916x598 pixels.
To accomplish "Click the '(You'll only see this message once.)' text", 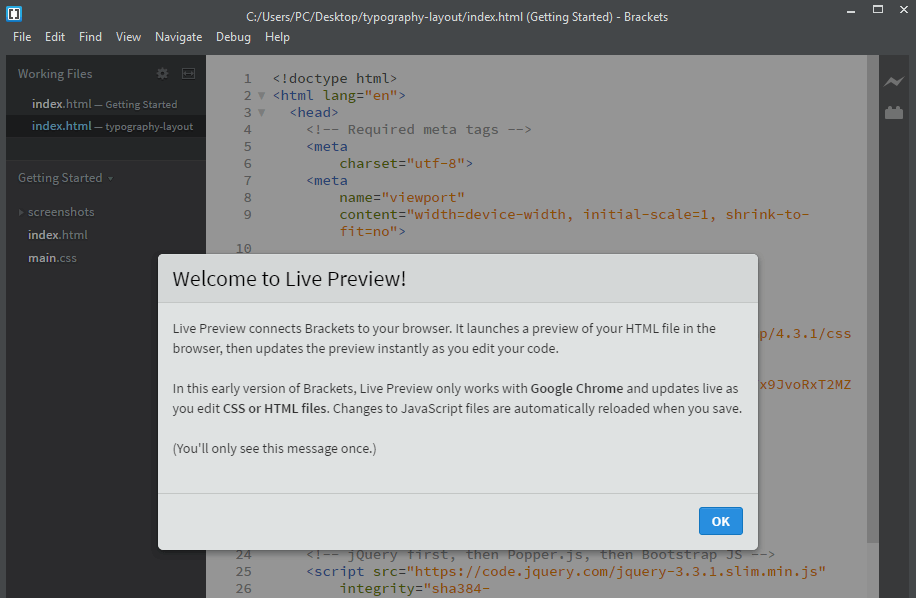I will point(275,448).
